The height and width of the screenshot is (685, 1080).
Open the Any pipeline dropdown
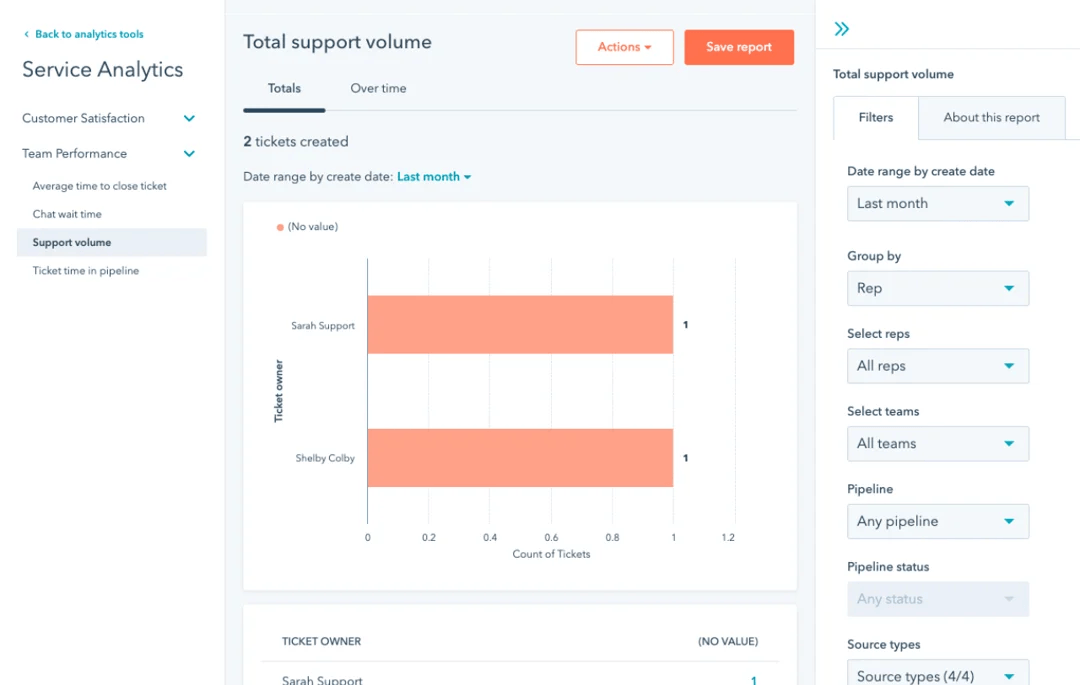click(937, 521)
